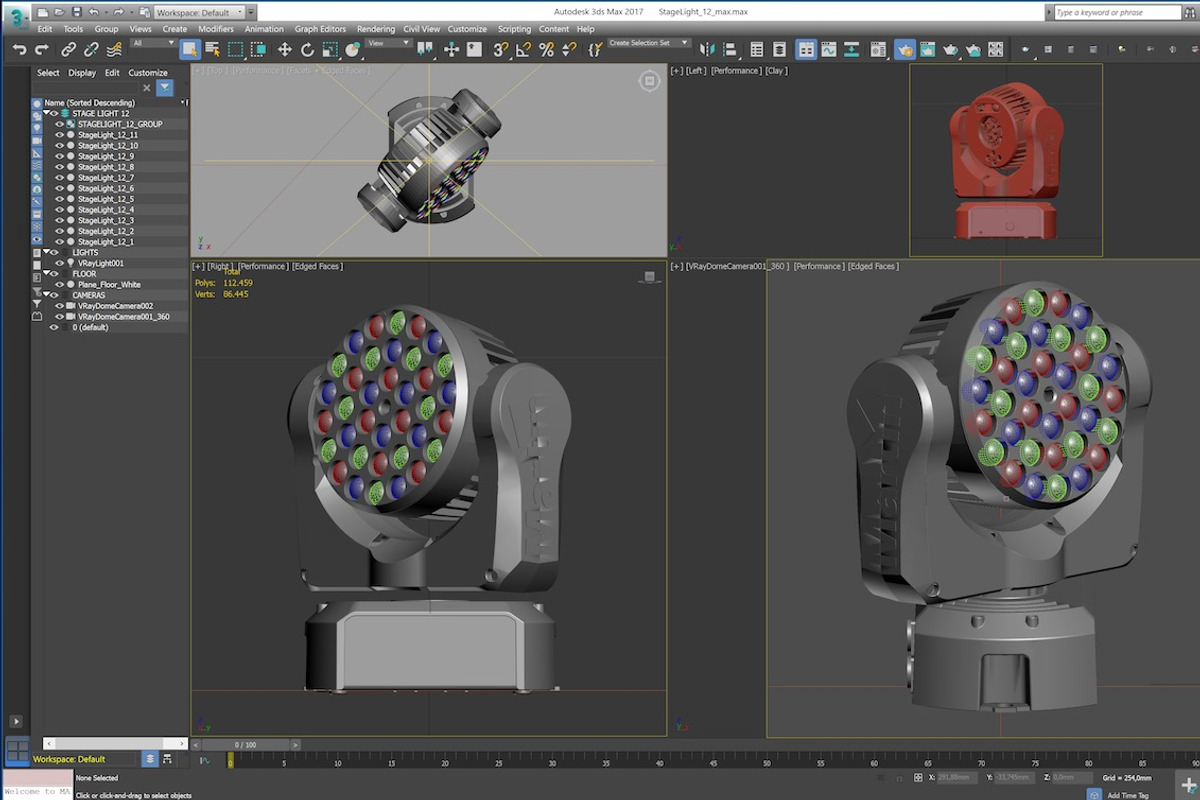Click the search keyword or phrase field

click(x=1118, y=13)
